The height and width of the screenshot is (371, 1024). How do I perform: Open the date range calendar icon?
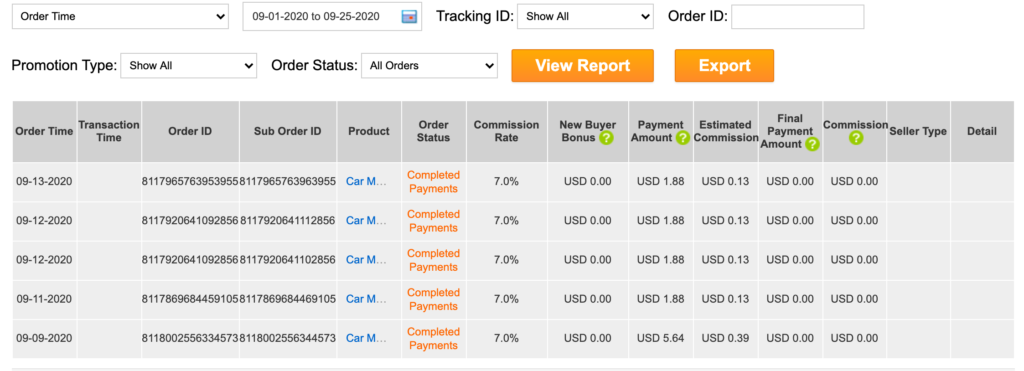(409, 17)
